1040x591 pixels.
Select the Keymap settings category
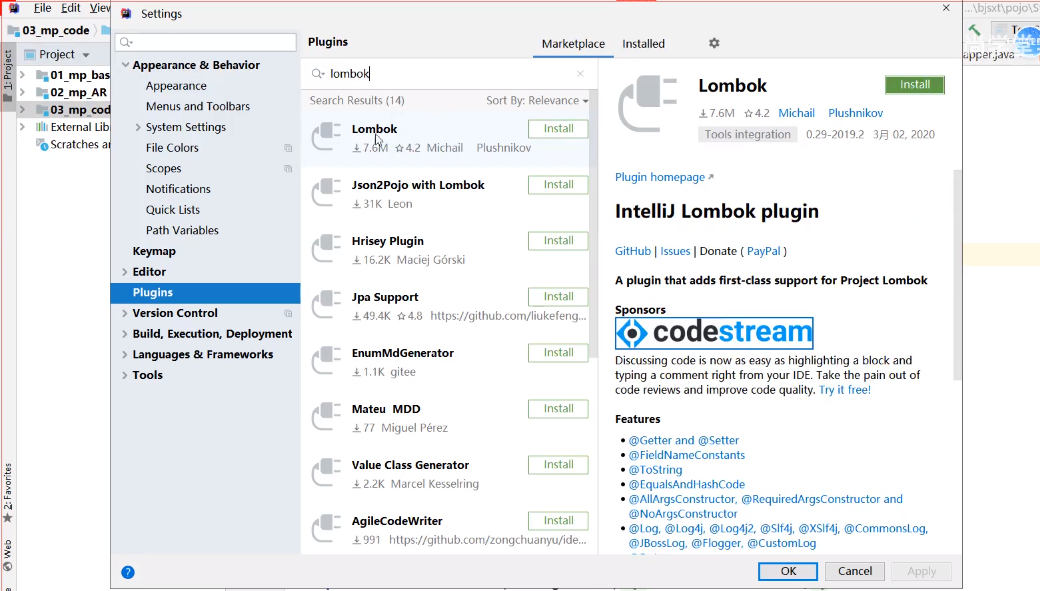(x=154, y=251)
